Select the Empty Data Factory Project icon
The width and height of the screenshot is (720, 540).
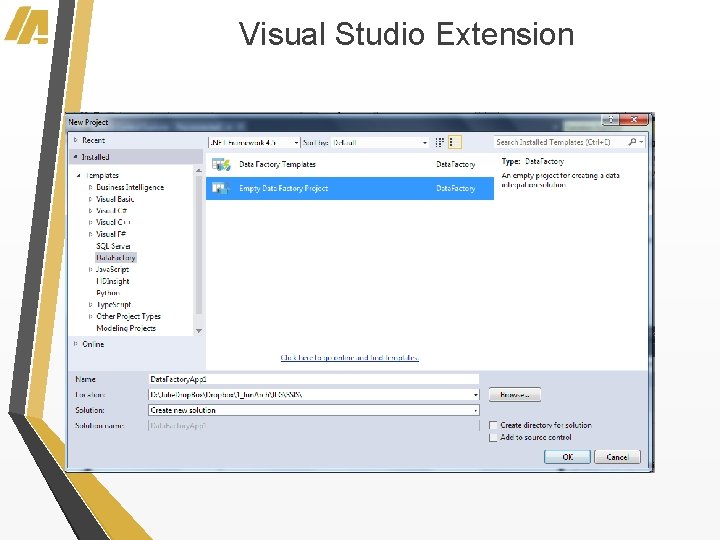(221, 188)
